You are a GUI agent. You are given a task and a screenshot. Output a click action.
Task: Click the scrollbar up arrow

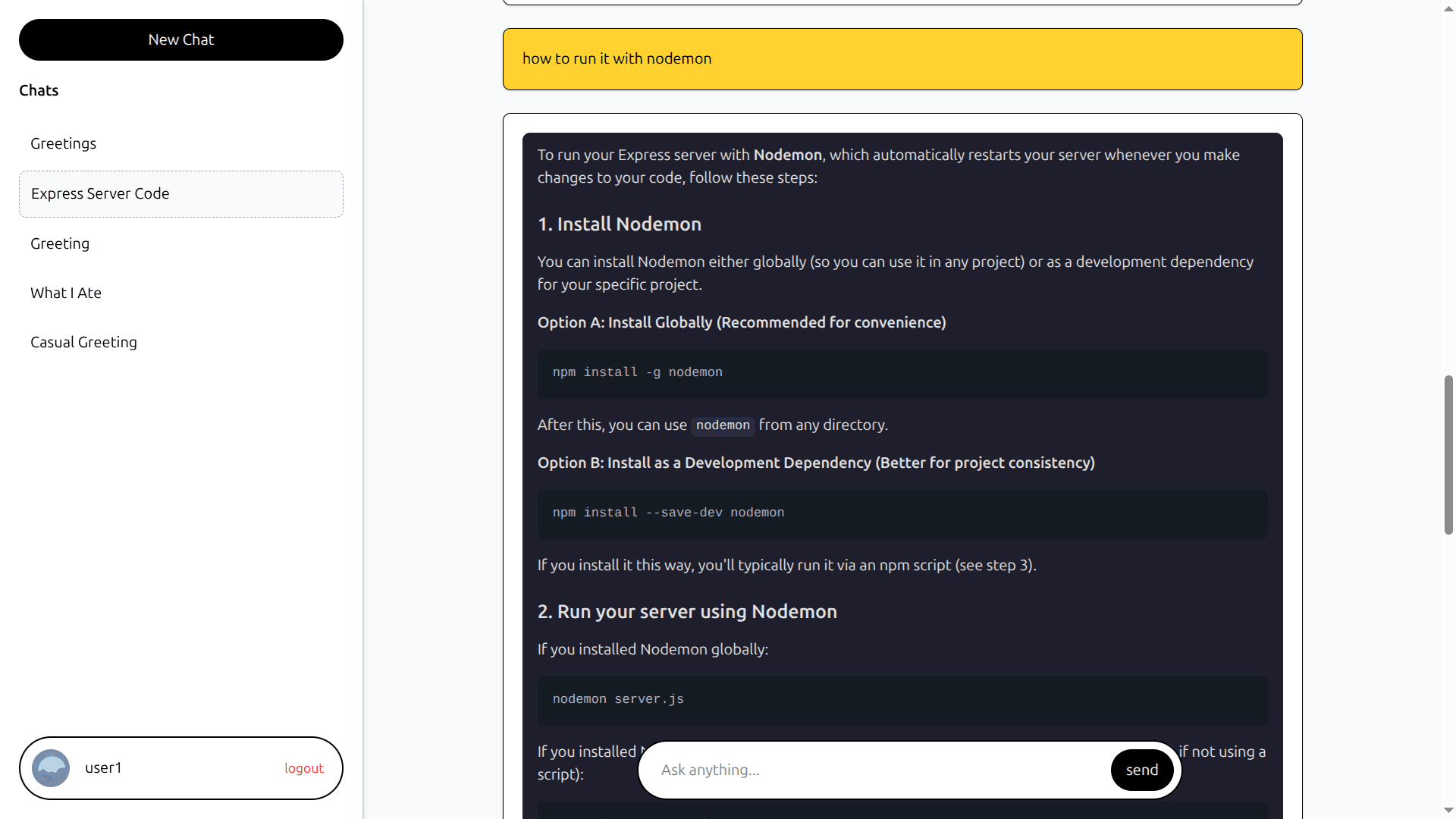[x=1448, y=8]
